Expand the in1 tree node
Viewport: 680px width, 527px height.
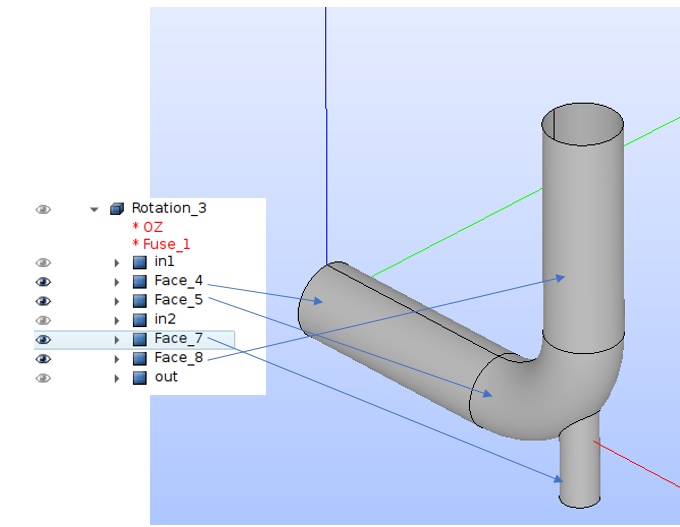coord(117,263)
